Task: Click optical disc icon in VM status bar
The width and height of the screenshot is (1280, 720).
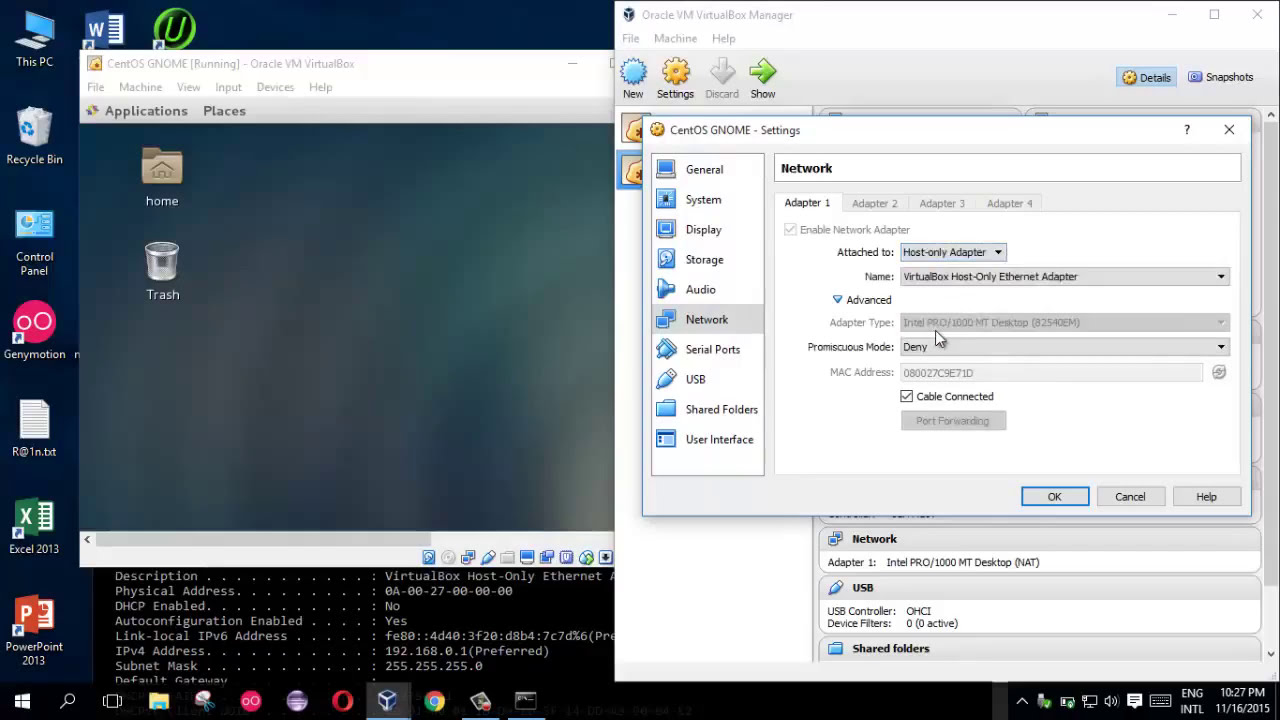Action: 448,557
